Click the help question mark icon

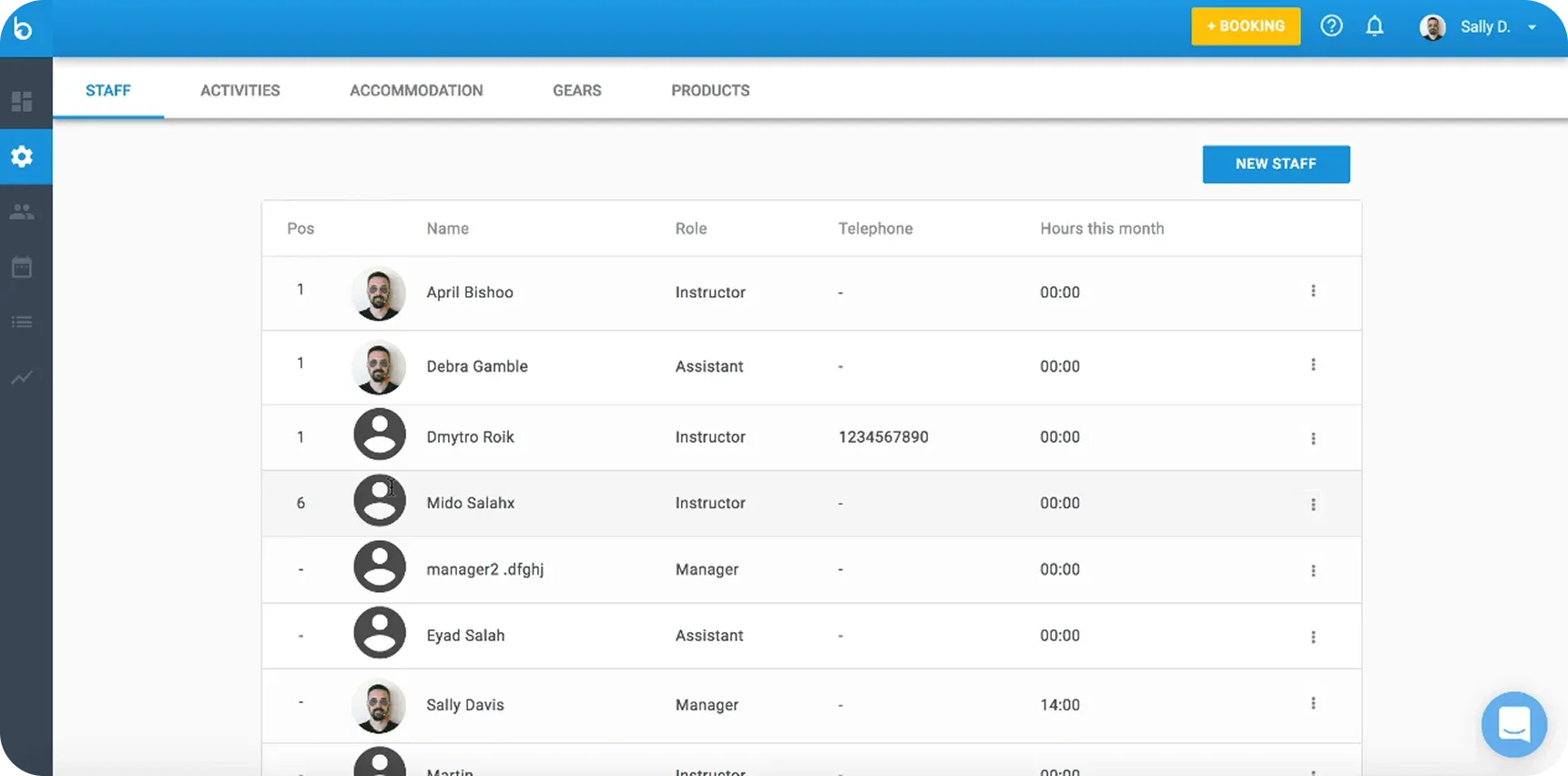click(1331, 26)
